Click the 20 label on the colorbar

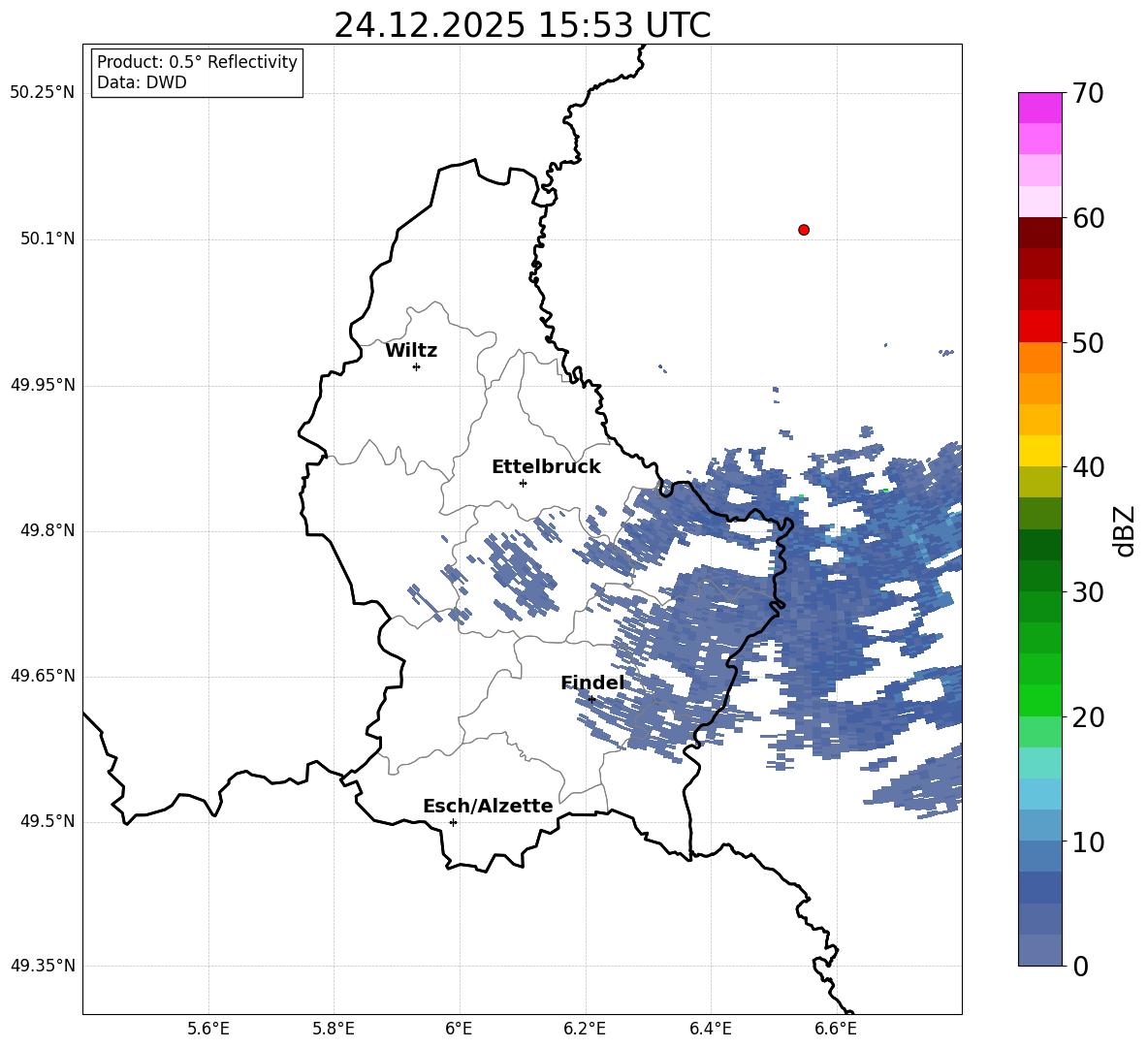[1087, 717]
